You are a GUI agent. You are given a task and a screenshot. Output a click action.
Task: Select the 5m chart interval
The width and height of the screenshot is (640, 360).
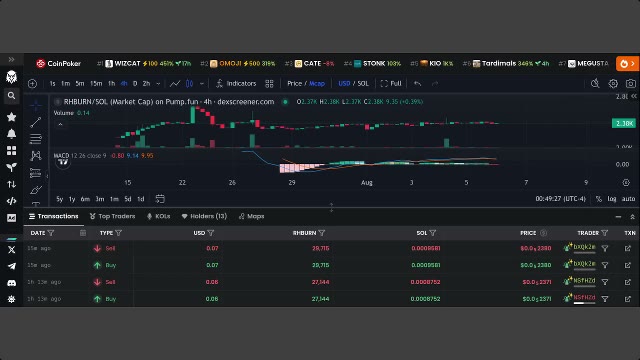click(80, 84)
